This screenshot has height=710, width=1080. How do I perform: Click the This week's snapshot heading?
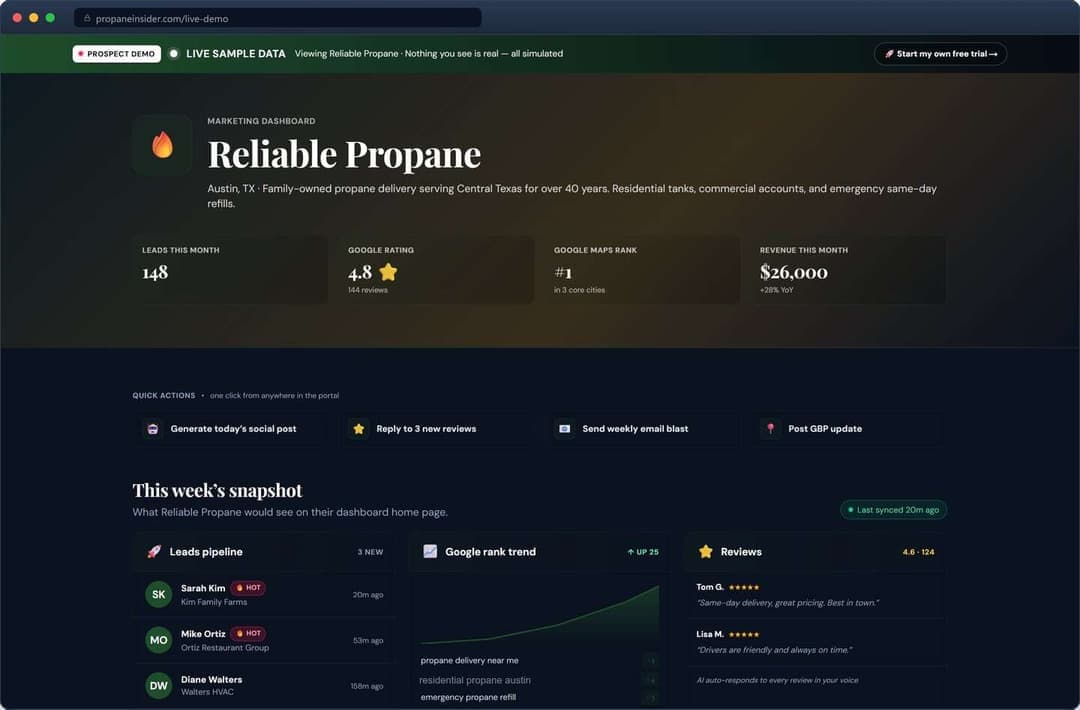[217, 490]
